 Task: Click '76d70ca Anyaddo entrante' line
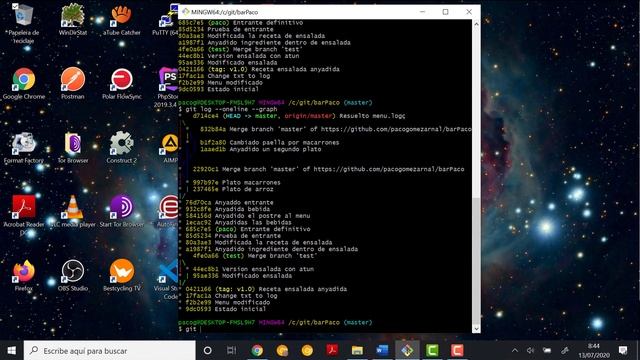coord(229,202)
